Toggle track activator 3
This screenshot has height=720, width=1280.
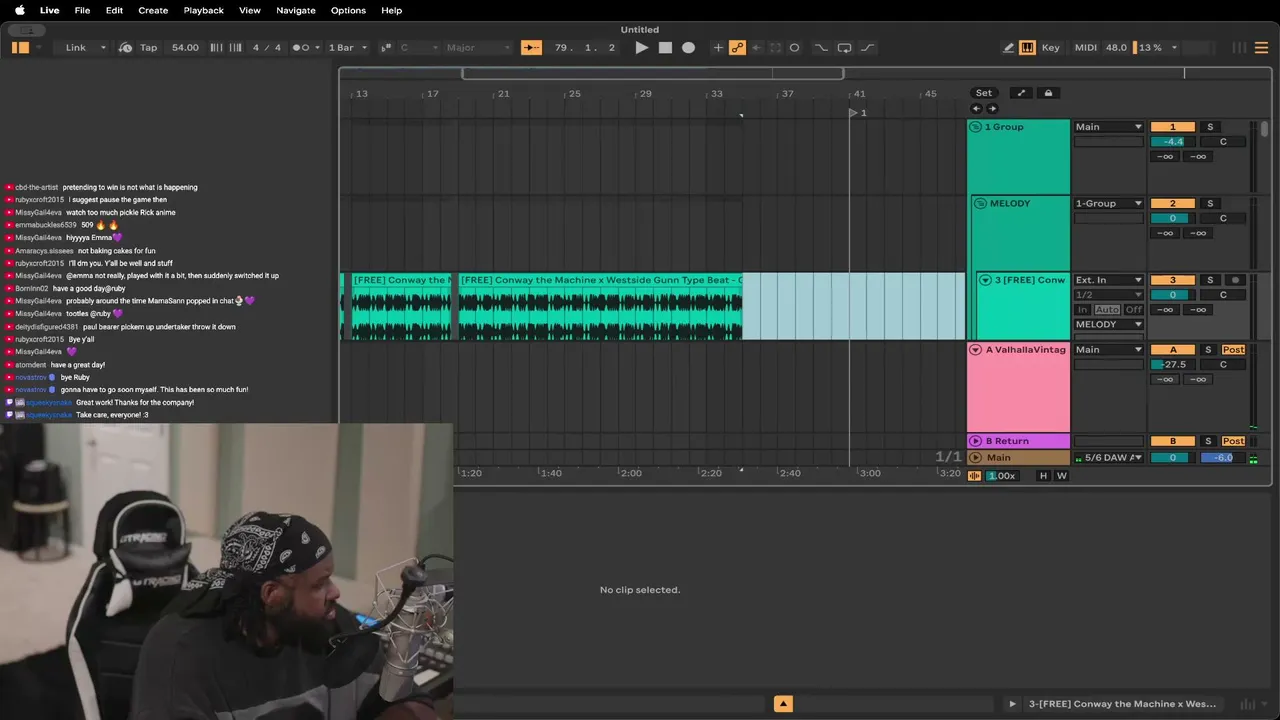click(1173, 280)
